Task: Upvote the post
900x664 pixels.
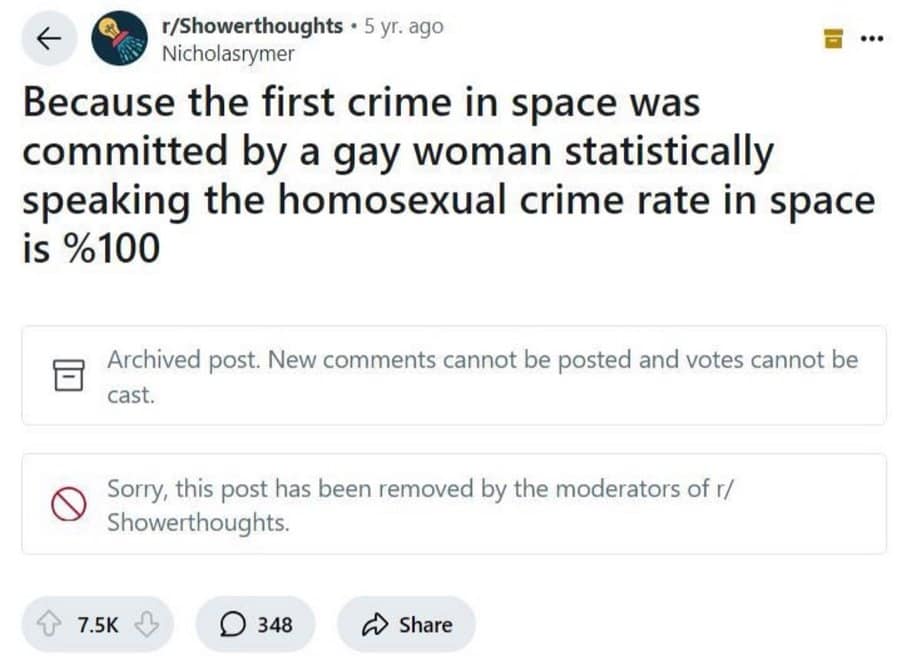Action: point(52,625)
